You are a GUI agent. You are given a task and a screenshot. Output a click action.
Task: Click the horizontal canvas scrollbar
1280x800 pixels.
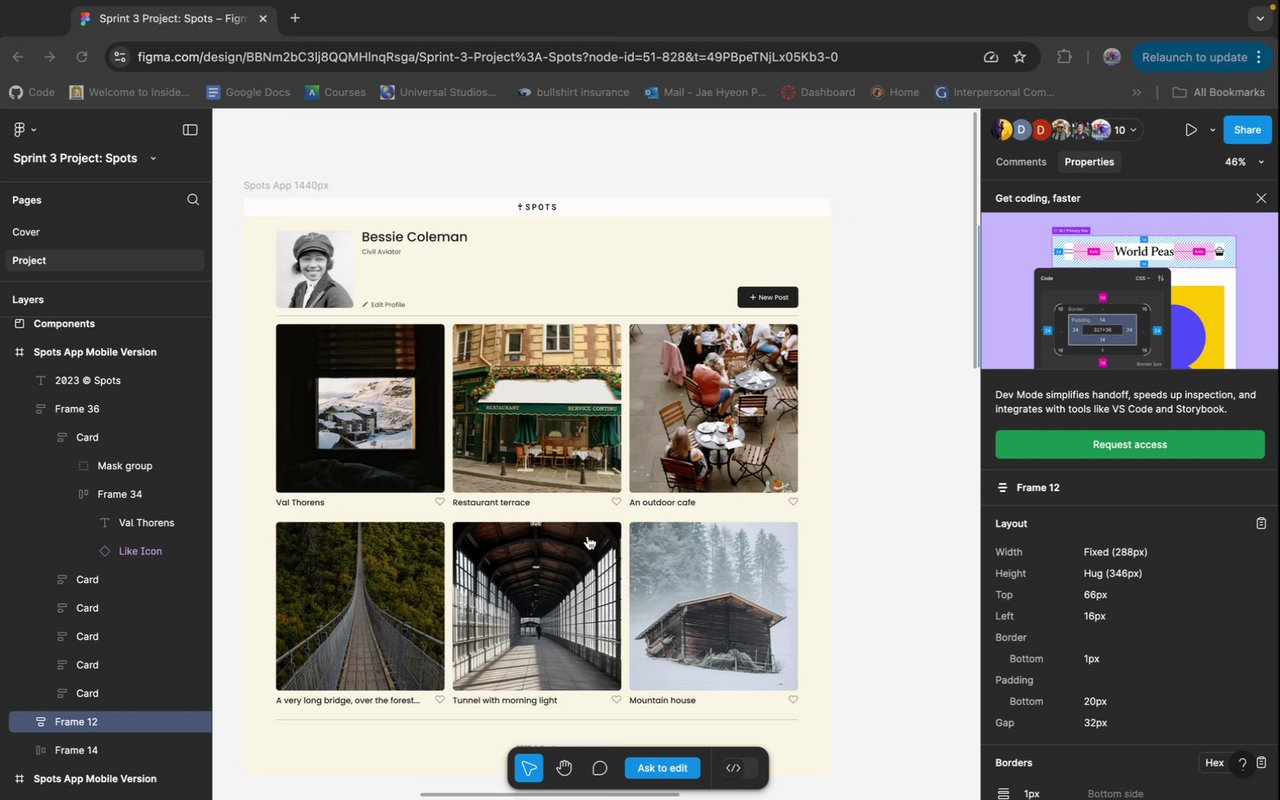tap(549, 795)
